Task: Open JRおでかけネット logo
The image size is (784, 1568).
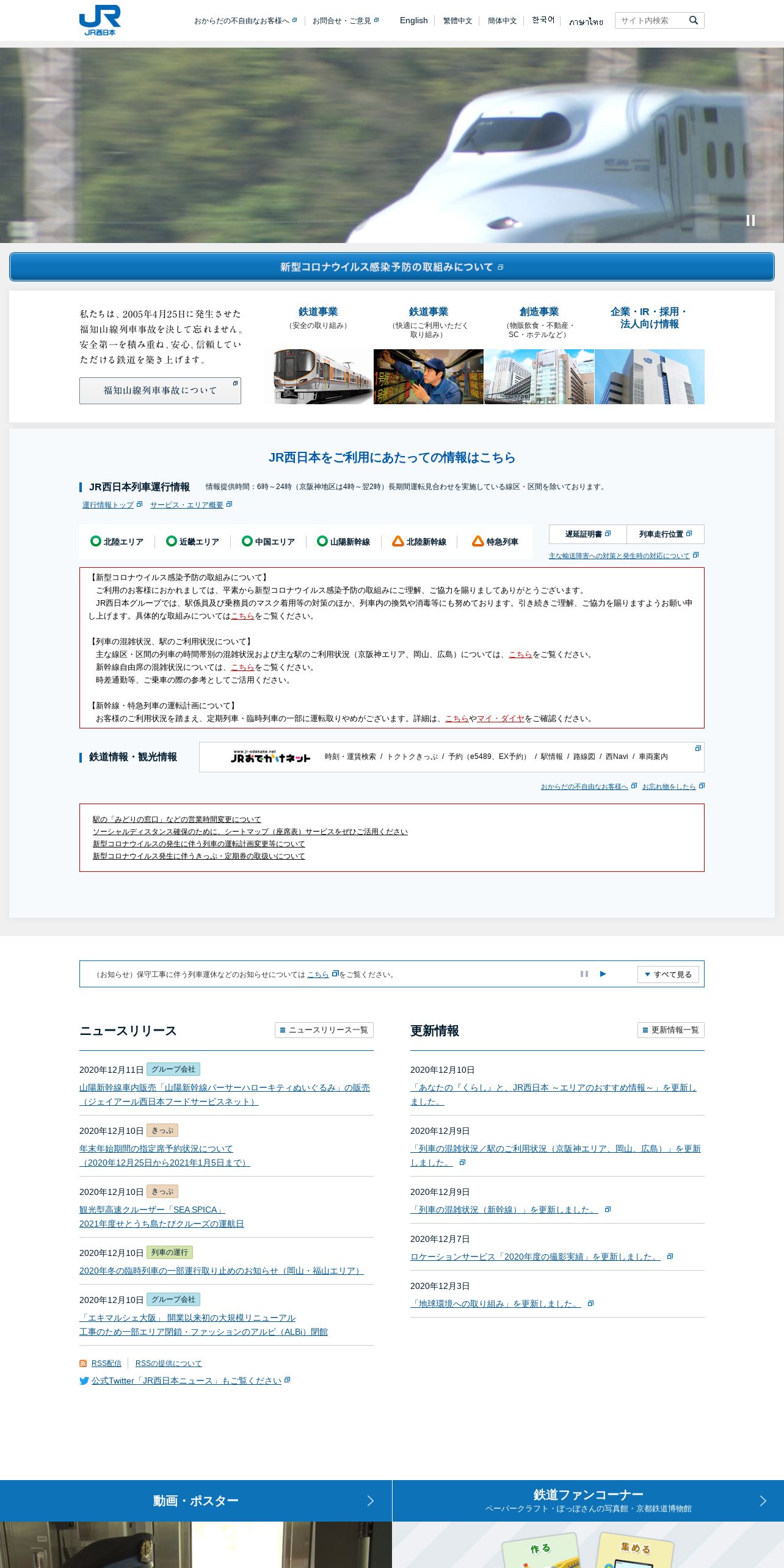Action: click(x=270, y=757)
